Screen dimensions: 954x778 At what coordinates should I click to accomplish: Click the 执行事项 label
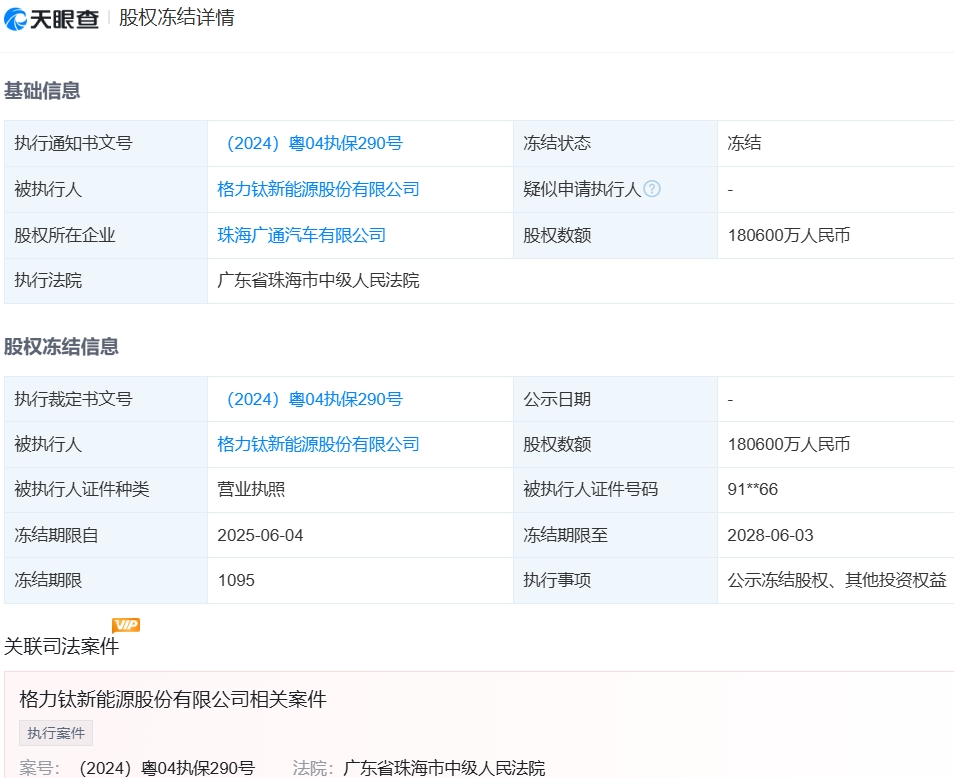tap(557, 580)
